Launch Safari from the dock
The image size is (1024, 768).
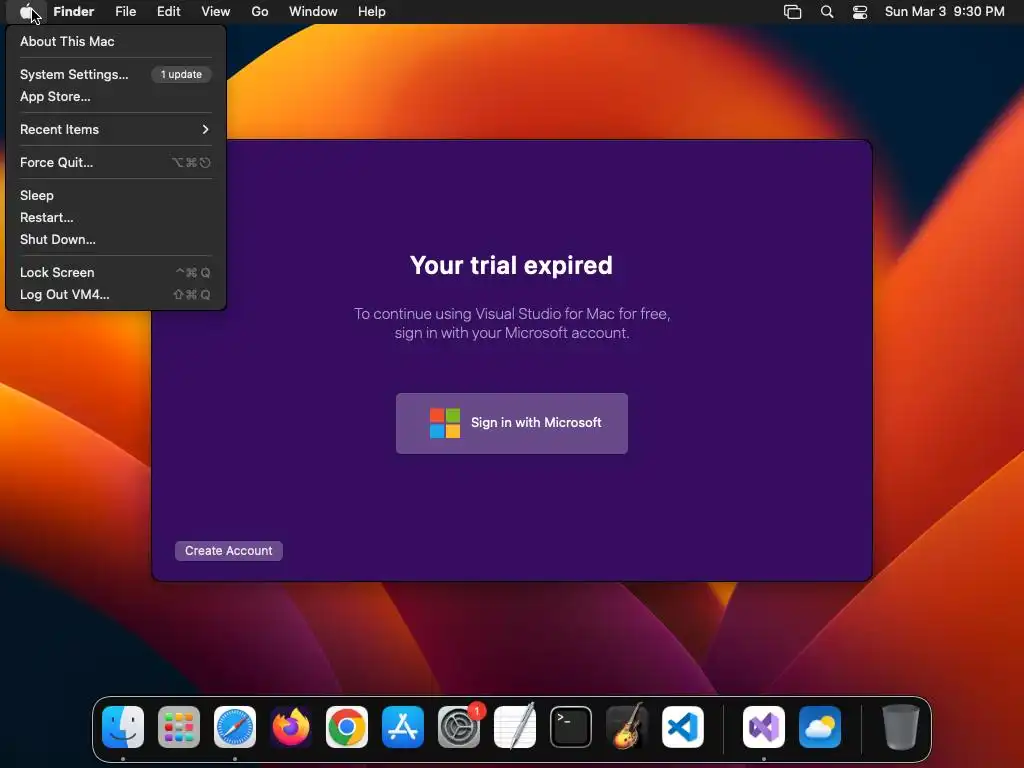pyautogui.click(x=235, y=727)
